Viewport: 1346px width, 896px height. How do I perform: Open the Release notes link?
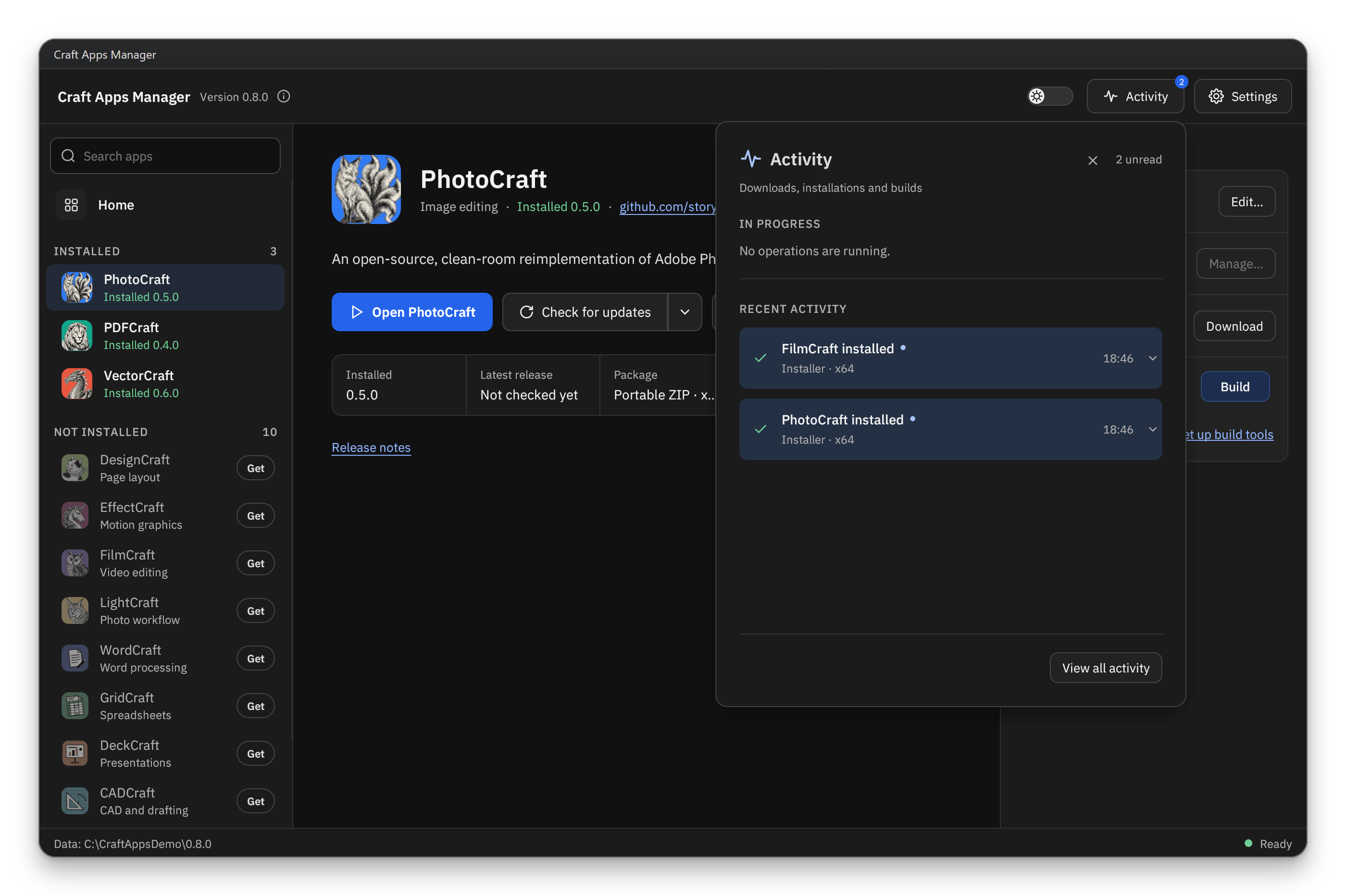click(x=371, y=448)
